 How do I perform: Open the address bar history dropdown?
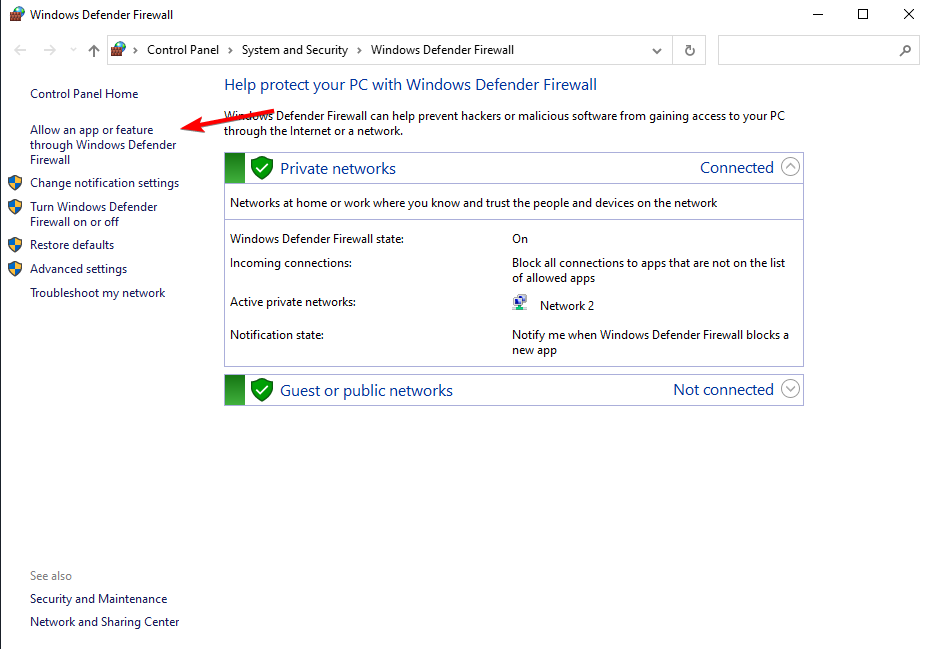(657, 51)
